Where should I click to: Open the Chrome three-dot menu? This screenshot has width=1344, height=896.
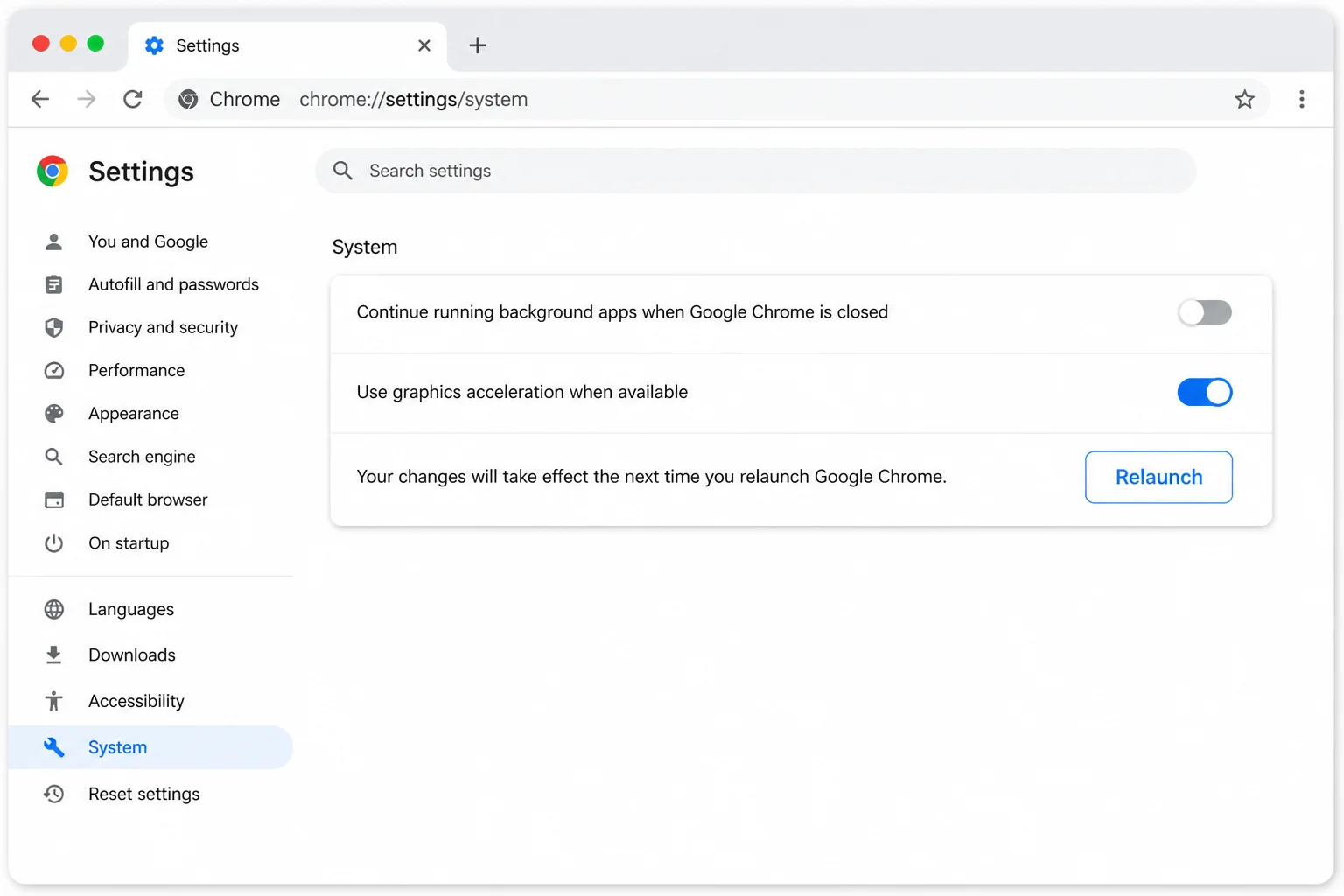coord(1301,99)
